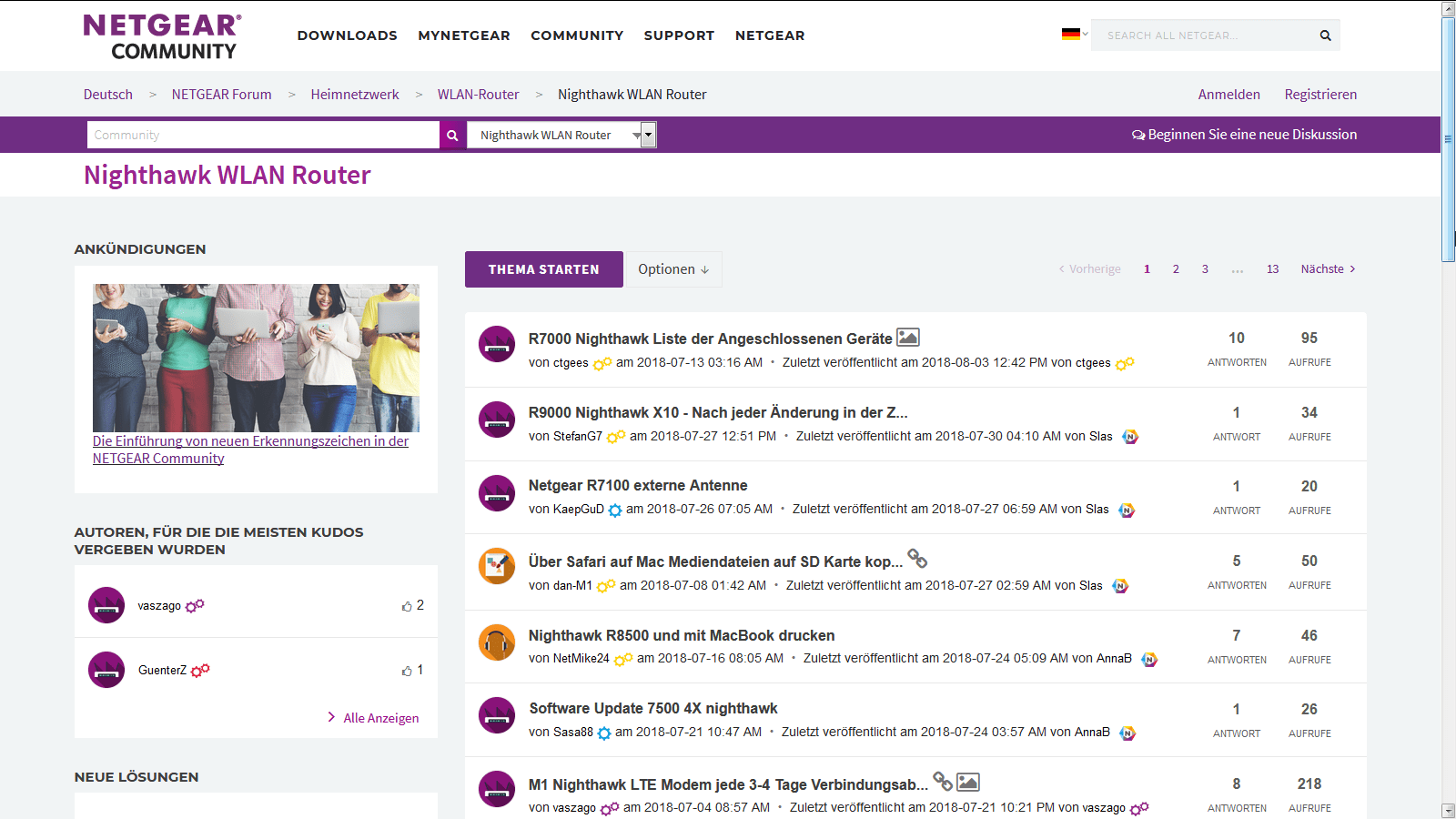The height and width of the screenshot is (819, 1456).
Task: Click avatar for M1 Nighthawk LTE Modem thread
Action: tap(497, 789)
